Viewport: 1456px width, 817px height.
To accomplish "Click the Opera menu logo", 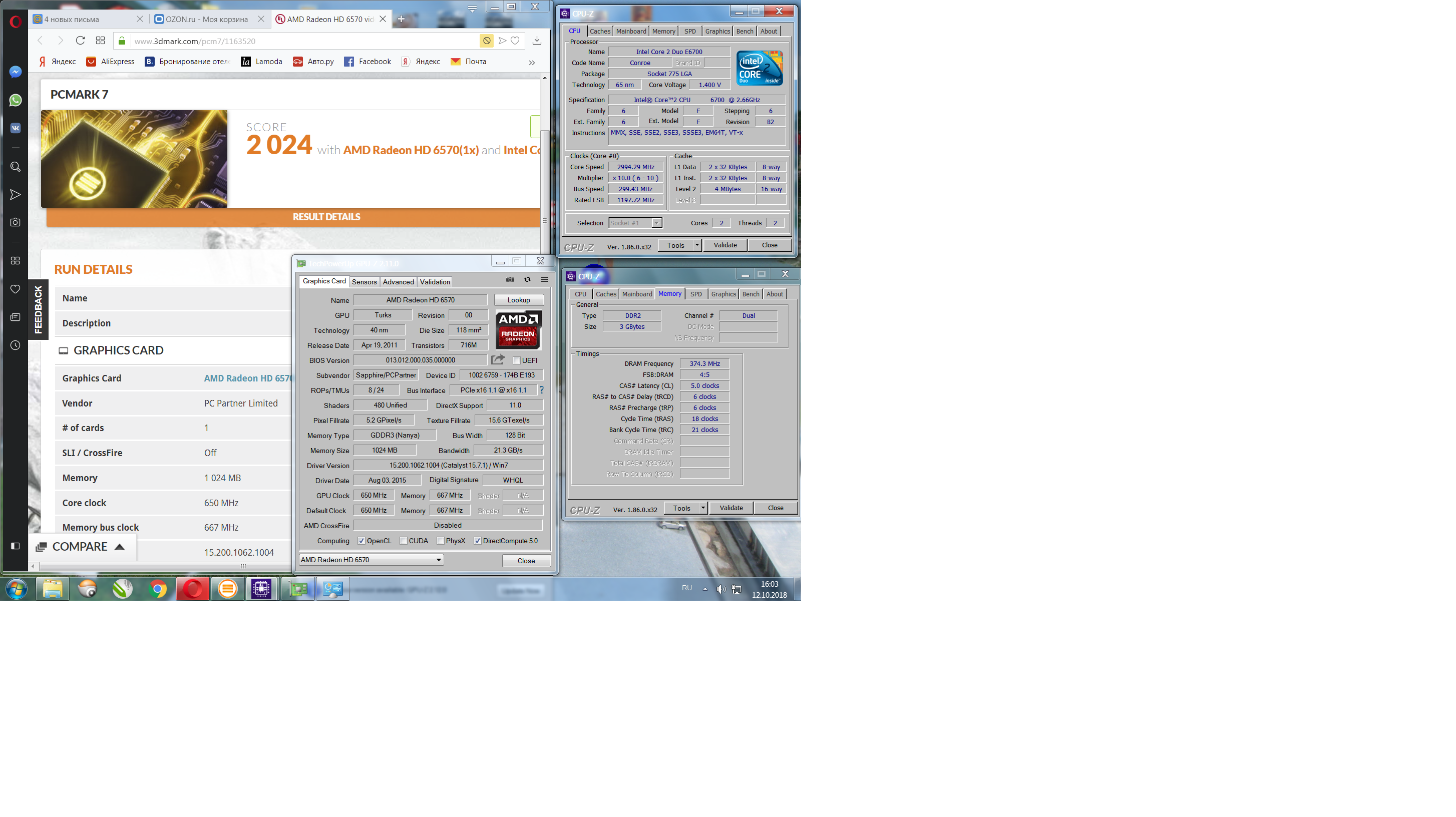I will coord(15,22).
